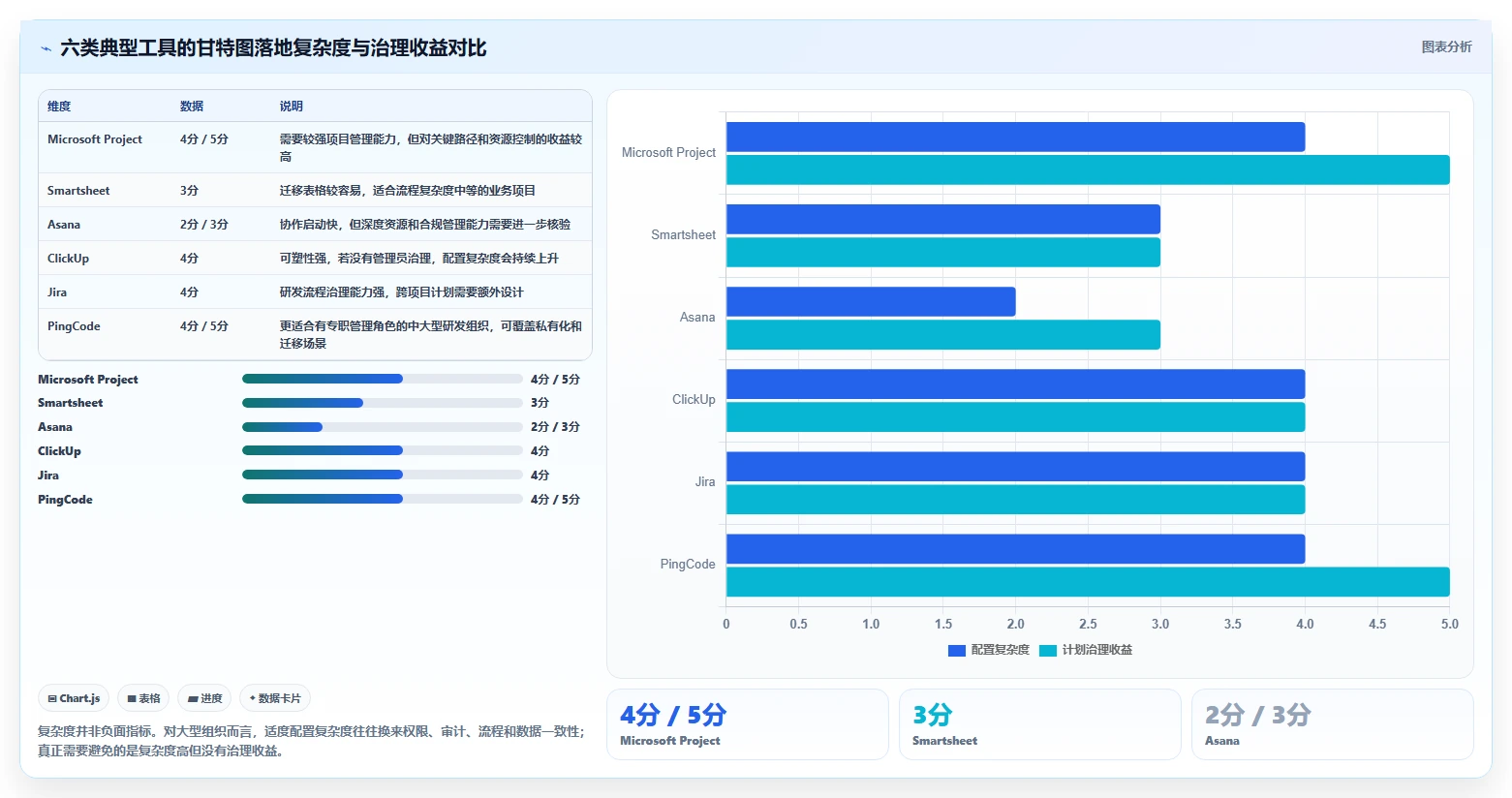Click the Microsoft Project progress bar
Image resolution: width=1512 pixels, height=798 pixels.
point(383,379)
